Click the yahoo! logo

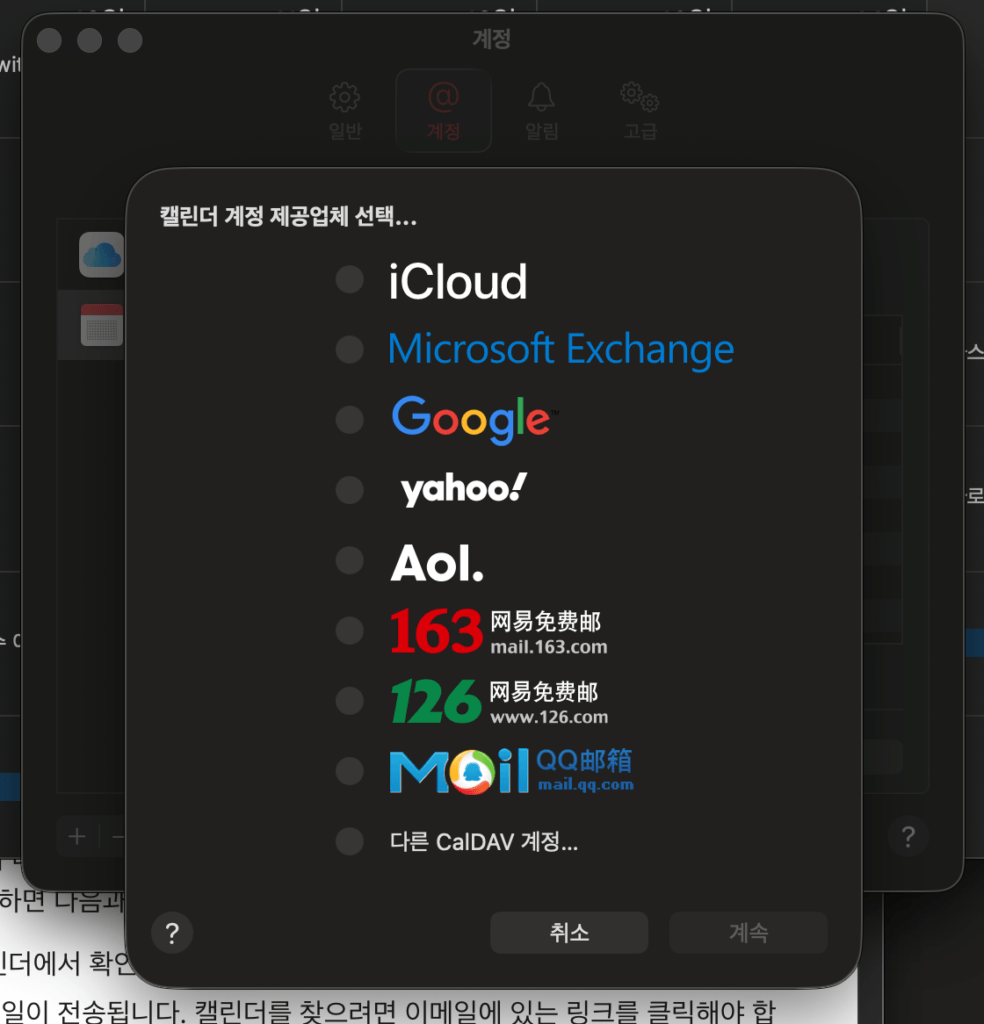(463, 489)
